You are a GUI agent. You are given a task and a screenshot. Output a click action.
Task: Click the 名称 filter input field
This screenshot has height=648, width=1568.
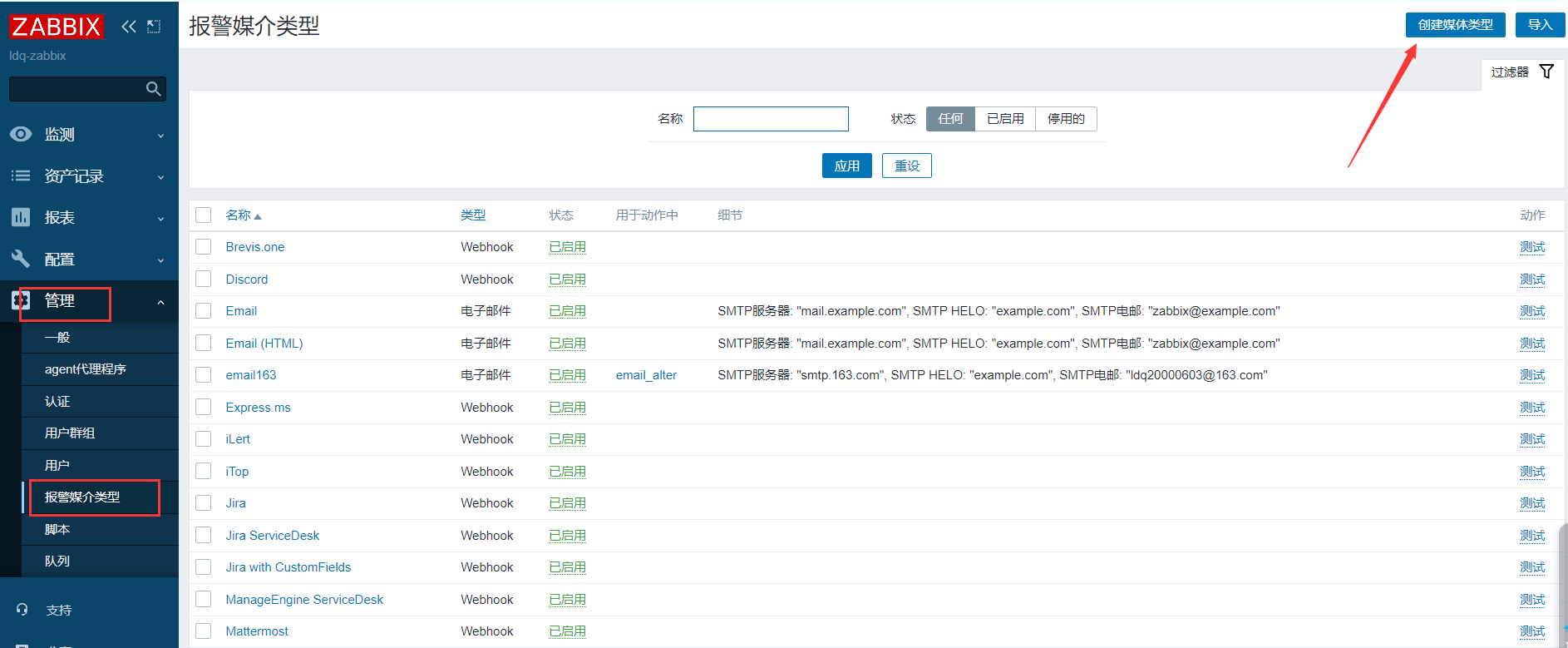pos(771,119)
